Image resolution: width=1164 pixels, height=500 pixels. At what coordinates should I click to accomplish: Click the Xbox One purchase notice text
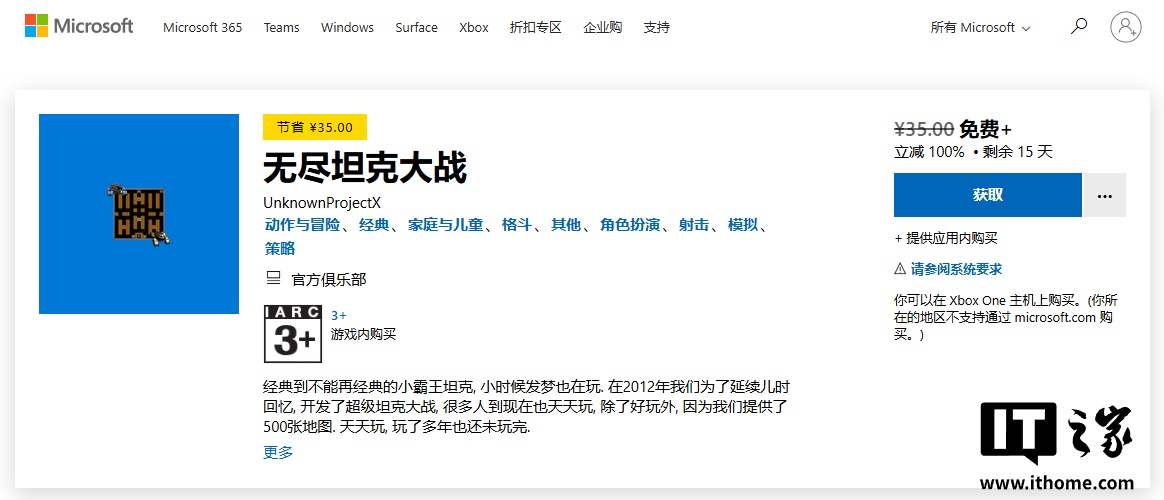point(1007,318)
